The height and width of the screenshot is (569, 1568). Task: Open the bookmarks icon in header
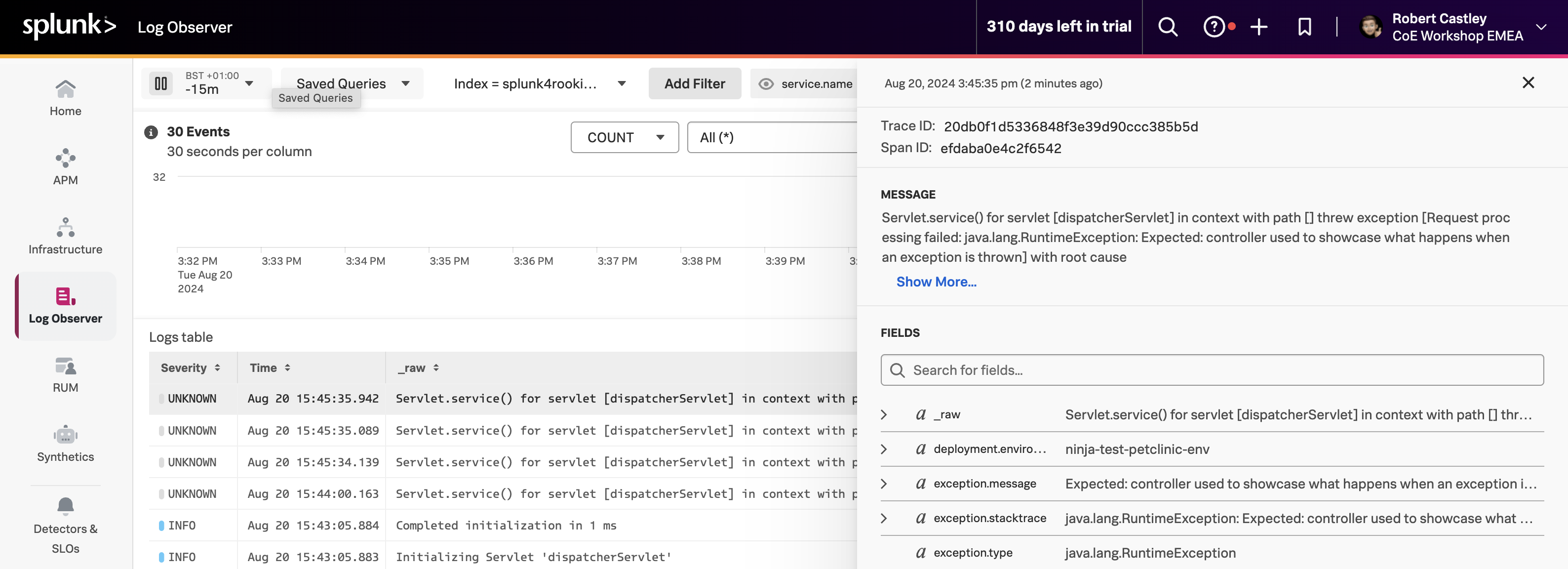[1304, 27]
